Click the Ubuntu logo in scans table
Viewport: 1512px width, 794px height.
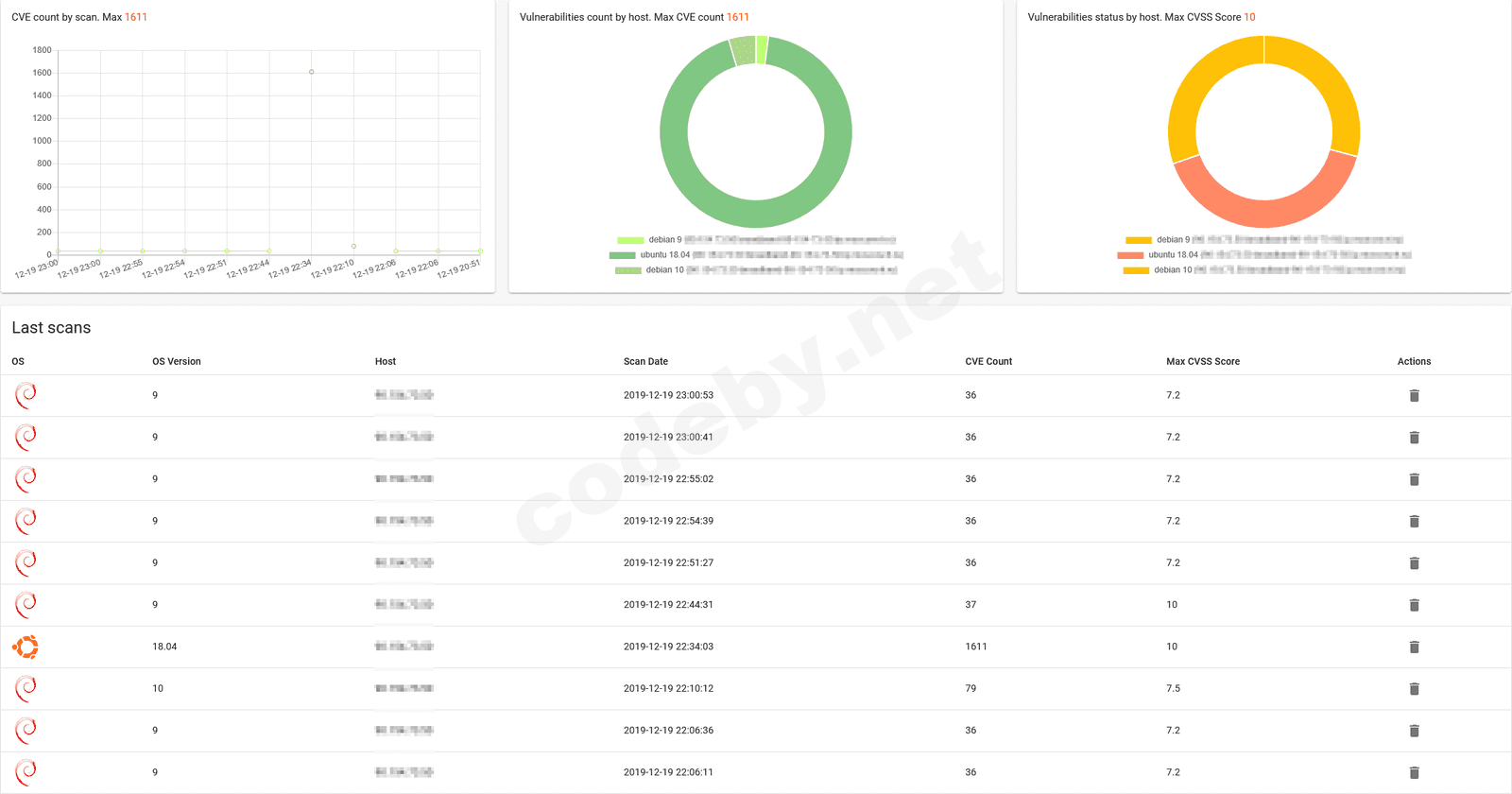[26, 647]
